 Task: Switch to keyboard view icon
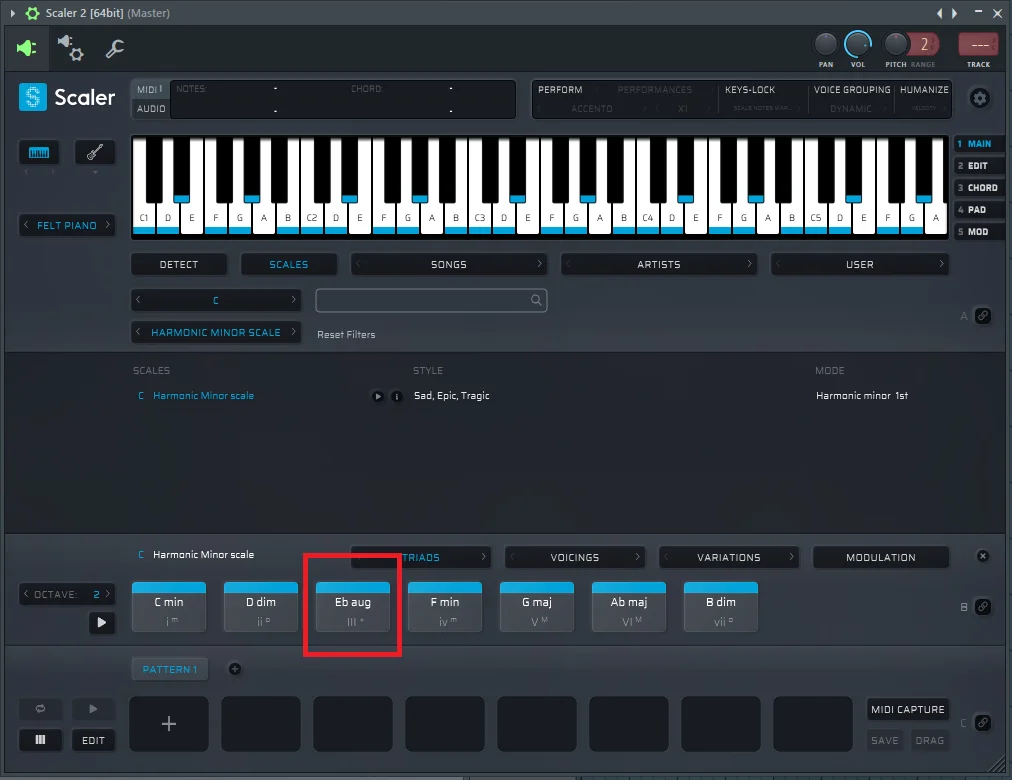pyautogui.click(x=39, y=152)
